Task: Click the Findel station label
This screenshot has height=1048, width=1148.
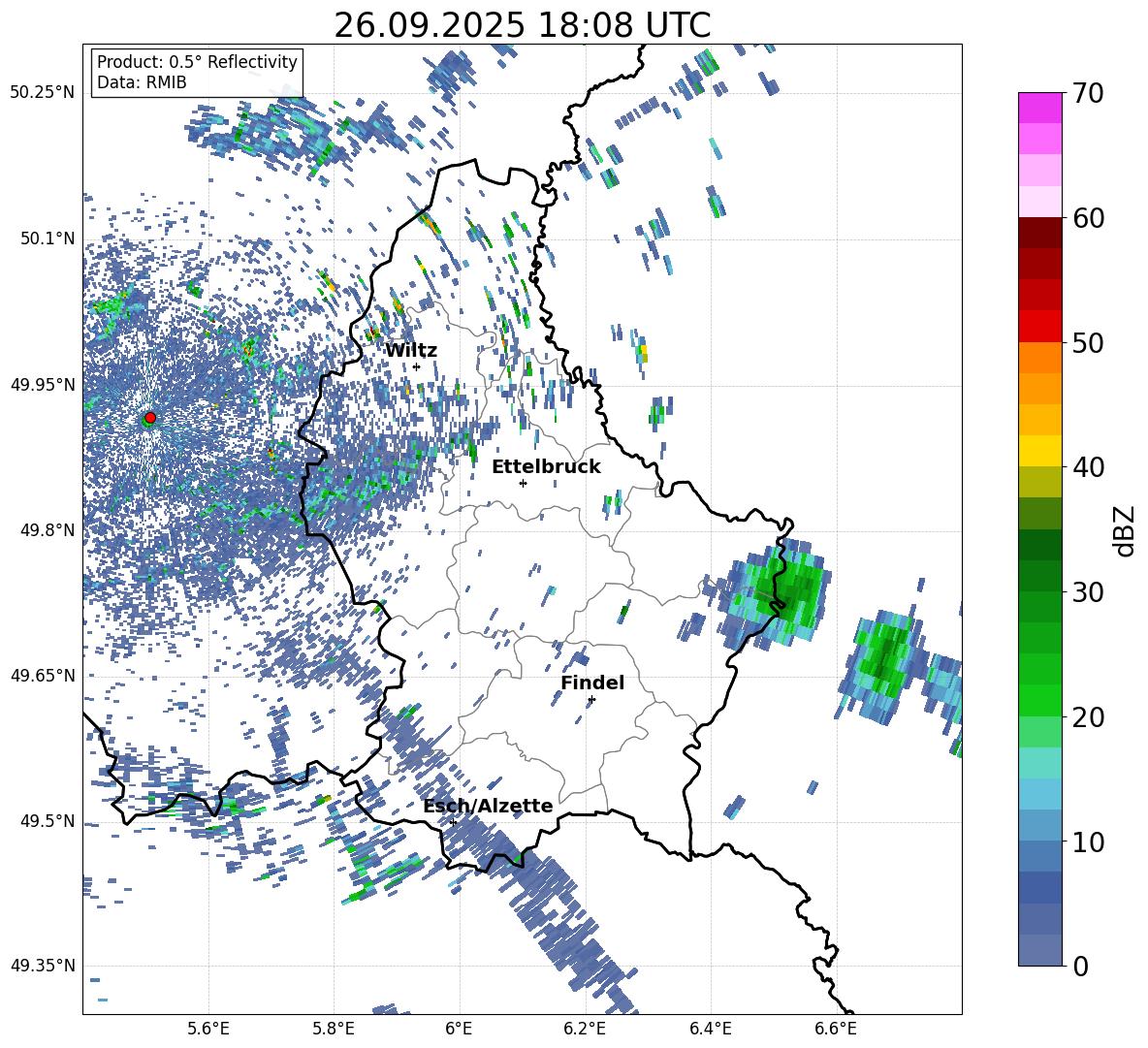Action: click(592, 683)
